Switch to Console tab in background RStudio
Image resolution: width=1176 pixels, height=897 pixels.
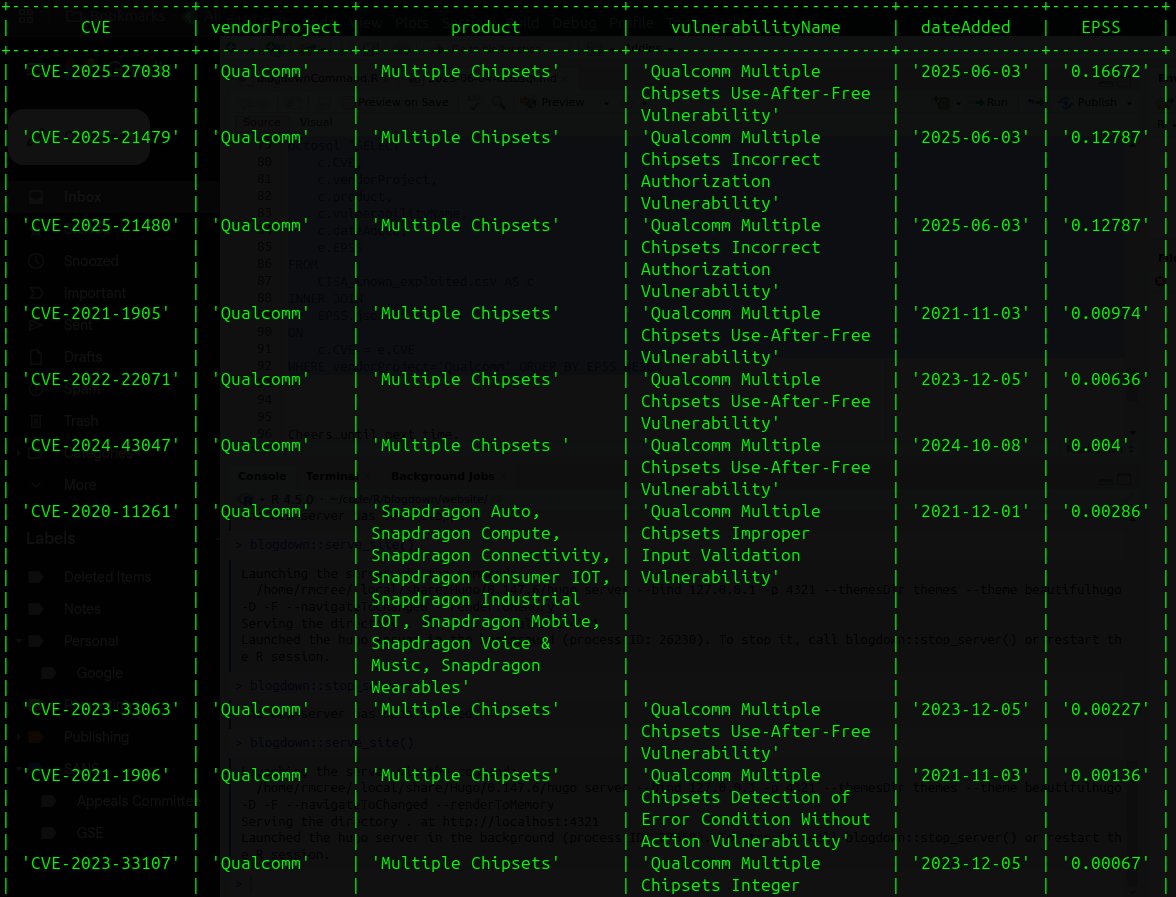click(262, 476)
